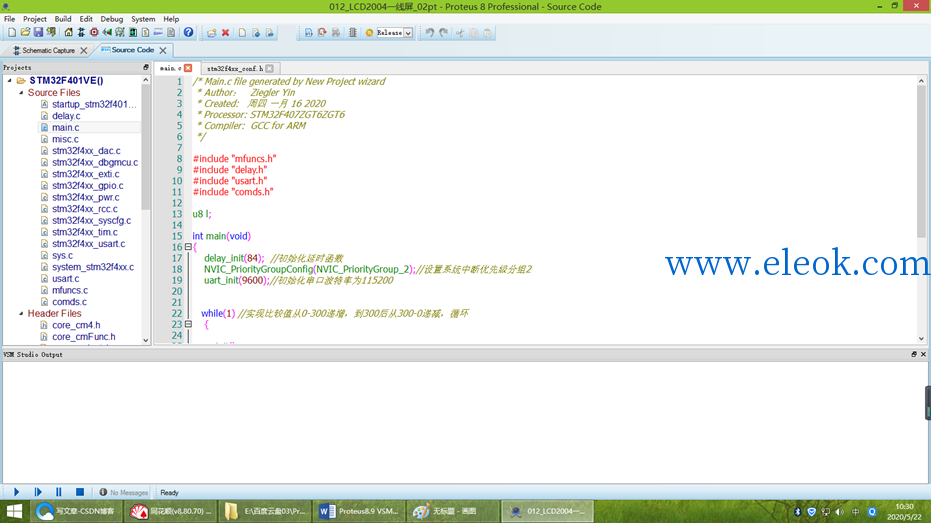The height and width of the screenshot is (523, 931).
Task: Open the Design Explorer toolbar icon
Action: 133,33
